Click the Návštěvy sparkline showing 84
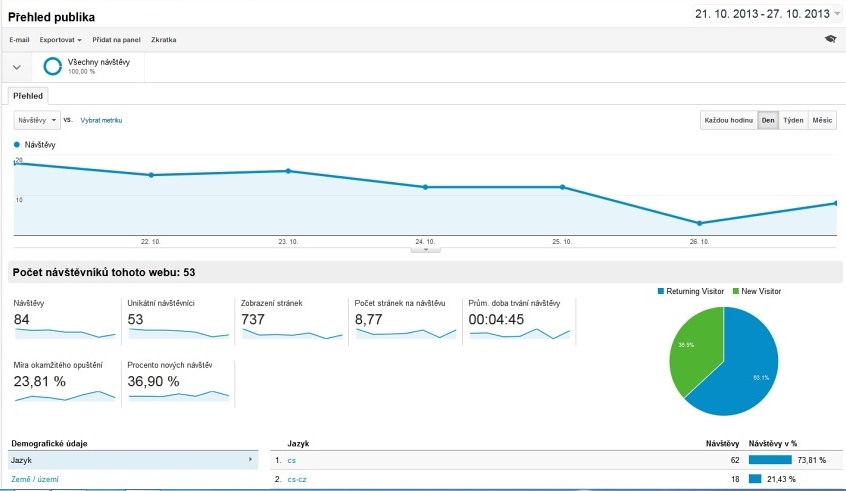The width and height of the screenshot is (846, 491). 65,333
